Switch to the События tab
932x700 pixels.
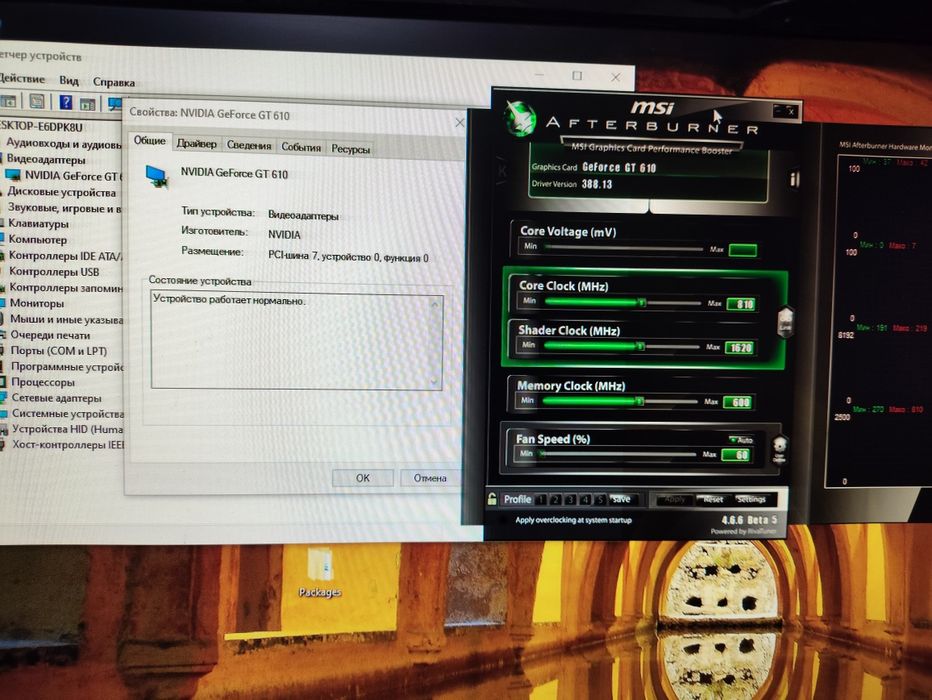point(301,147)
